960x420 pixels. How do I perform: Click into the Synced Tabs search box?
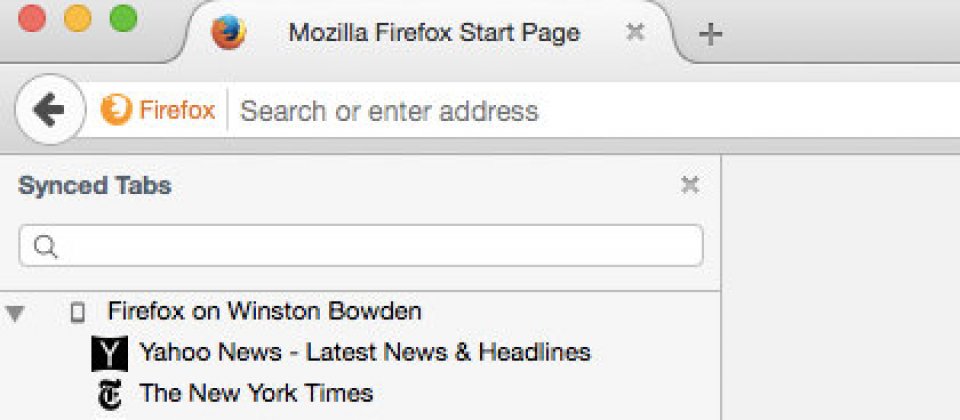click(x=361, y=246)
